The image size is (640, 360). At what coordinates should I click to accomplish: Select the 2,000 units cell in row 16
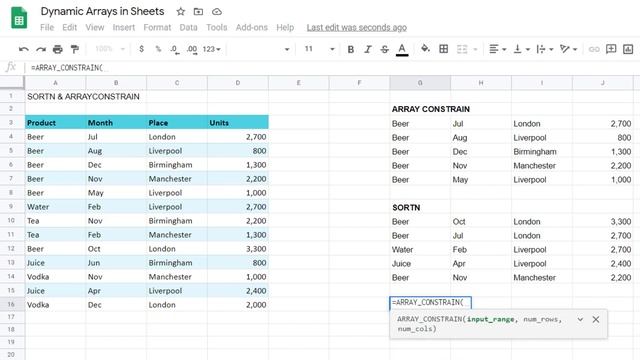click(238, 304)
